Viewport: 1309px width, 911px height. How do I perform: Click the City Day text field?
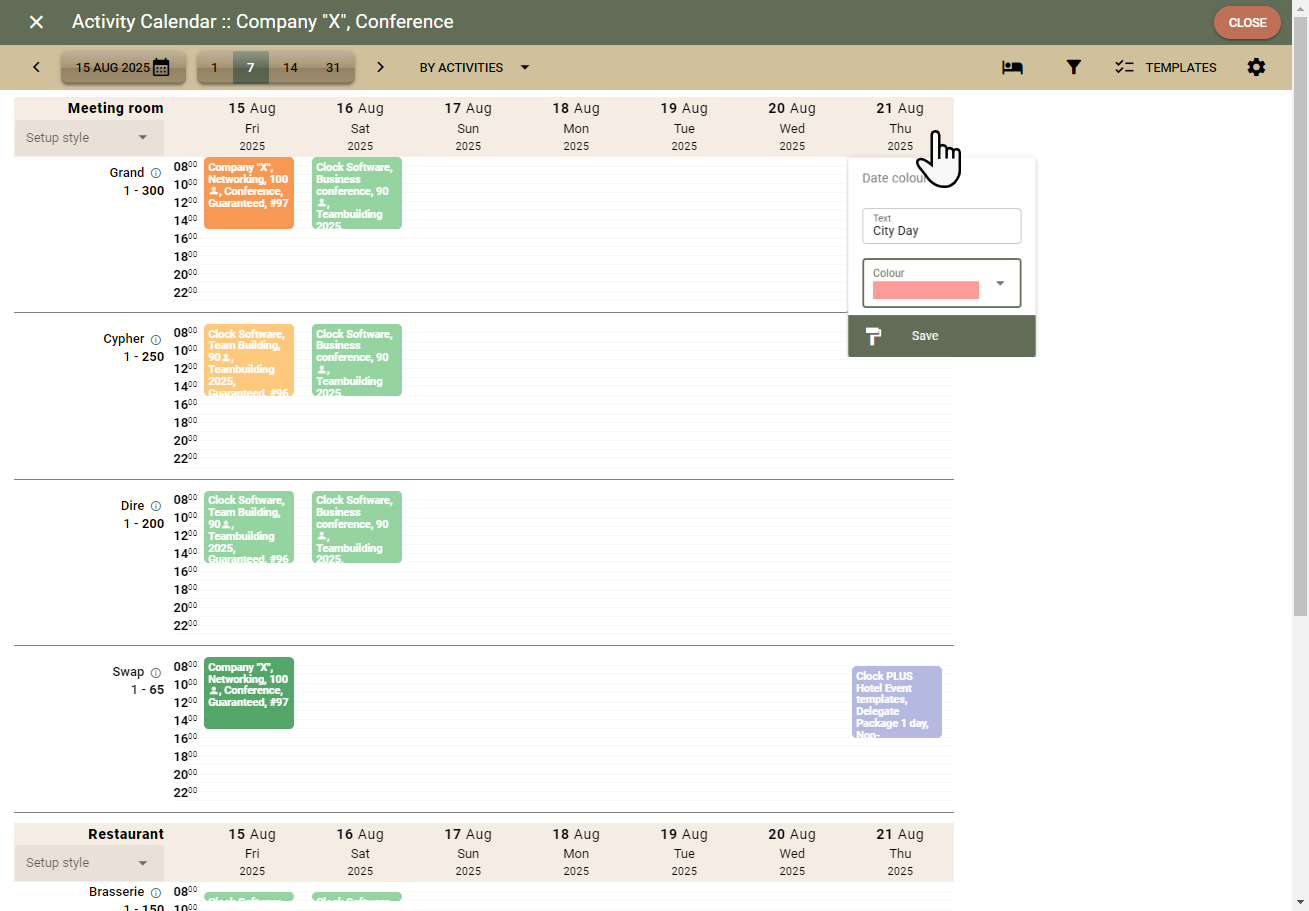(x=942, y=226)
